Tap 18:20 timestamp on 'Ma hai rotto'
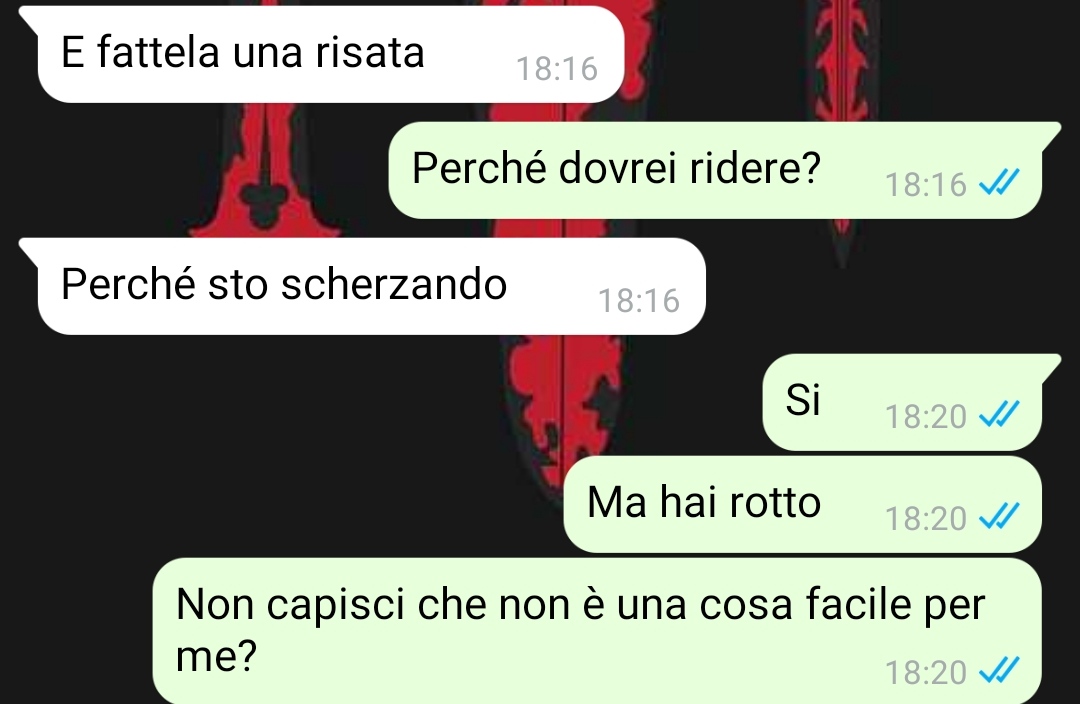 (926, 519)
